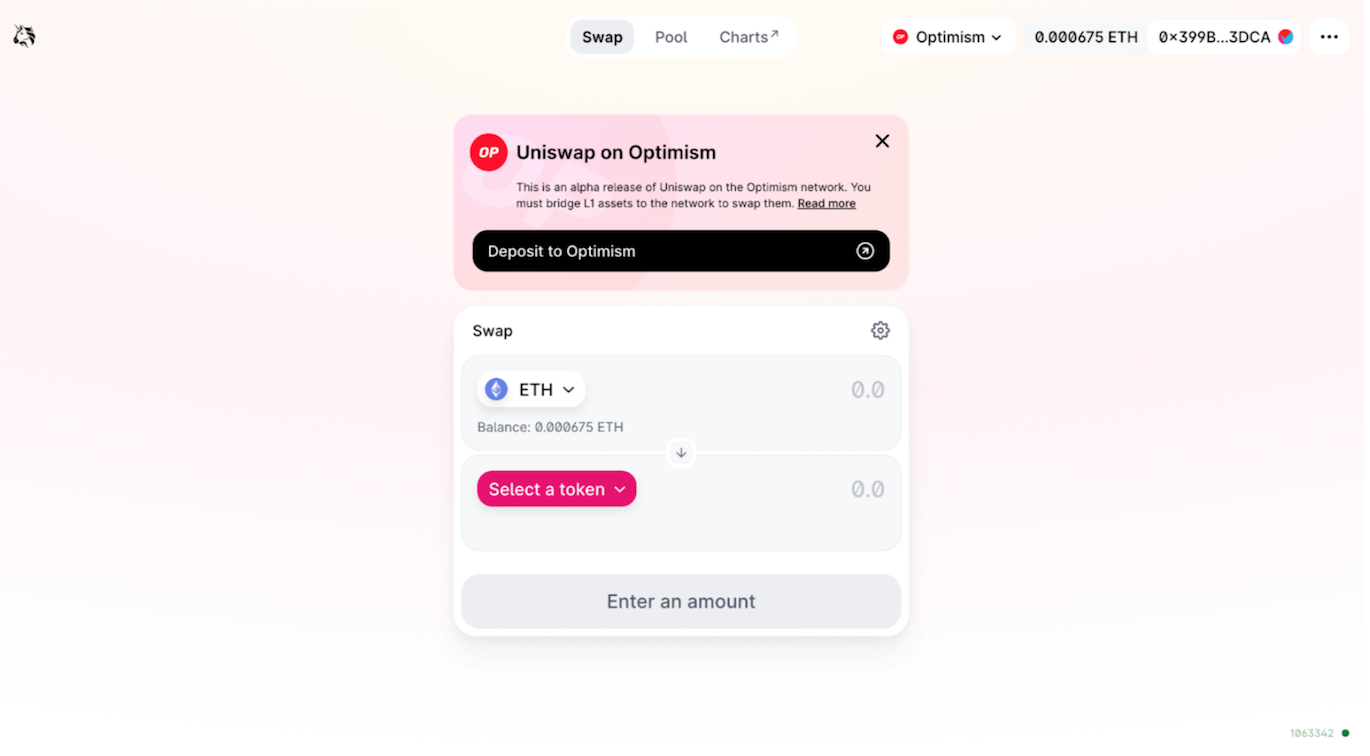Click the Deposit to Optimism button
Screen dimensions: 1370x756
[681, 251]
